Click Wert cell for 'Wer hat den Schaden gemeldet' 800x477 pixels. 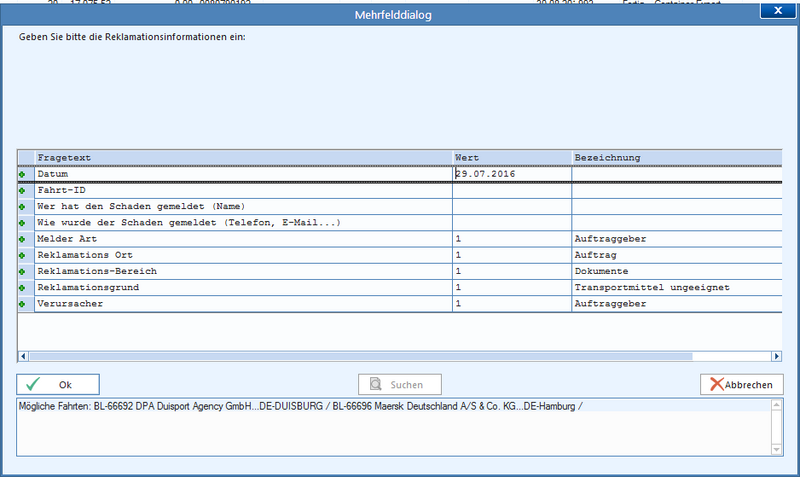pos(512,207)
